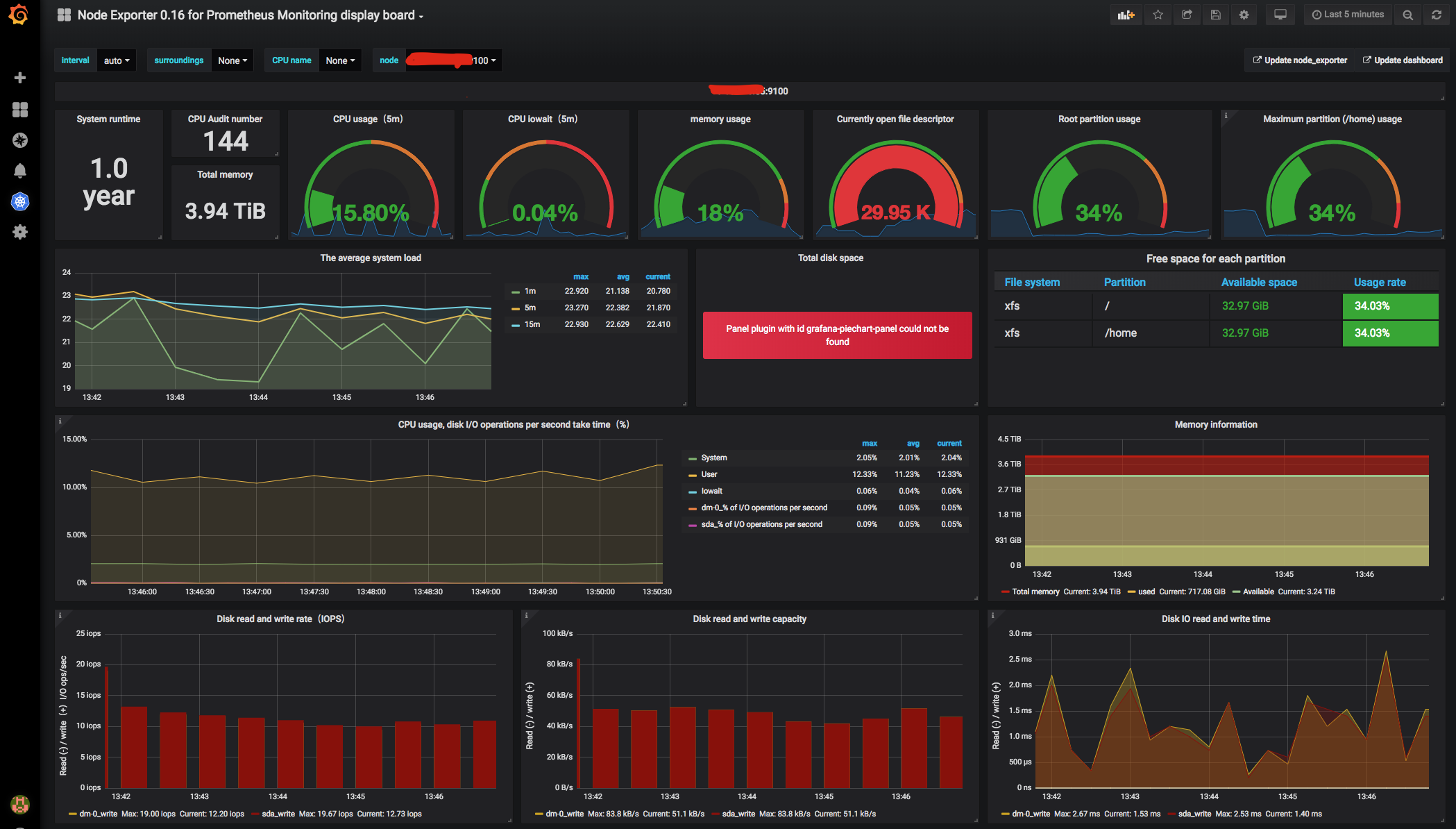Toggle the Iowait series in CPU legend
Screen dimensions: 1456x829
pyautogui.click(x=711, y=491)
